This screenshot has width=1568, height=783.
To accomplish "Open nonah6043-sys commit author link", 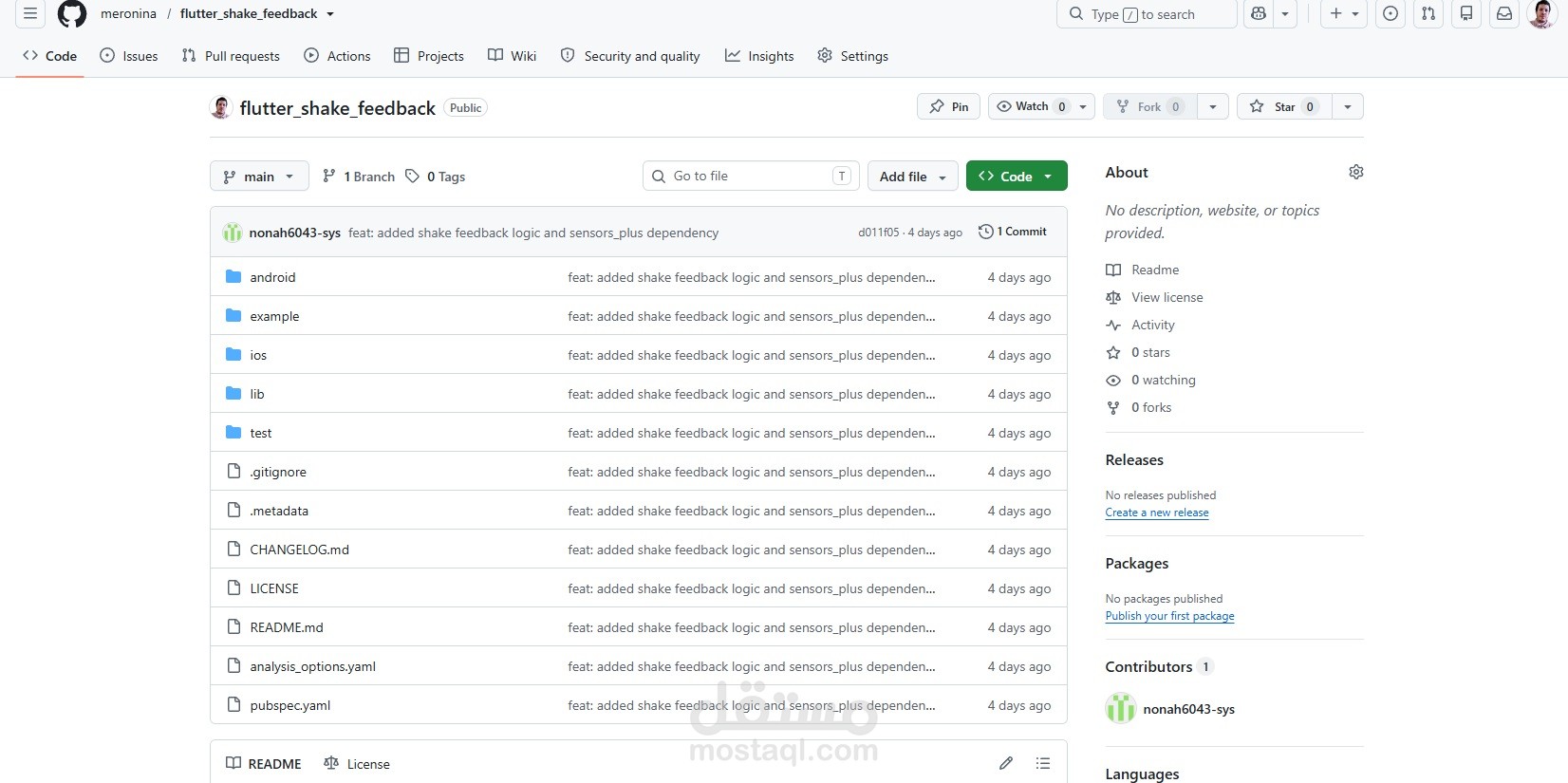I will pyautogui.click(x=294, y=233).
